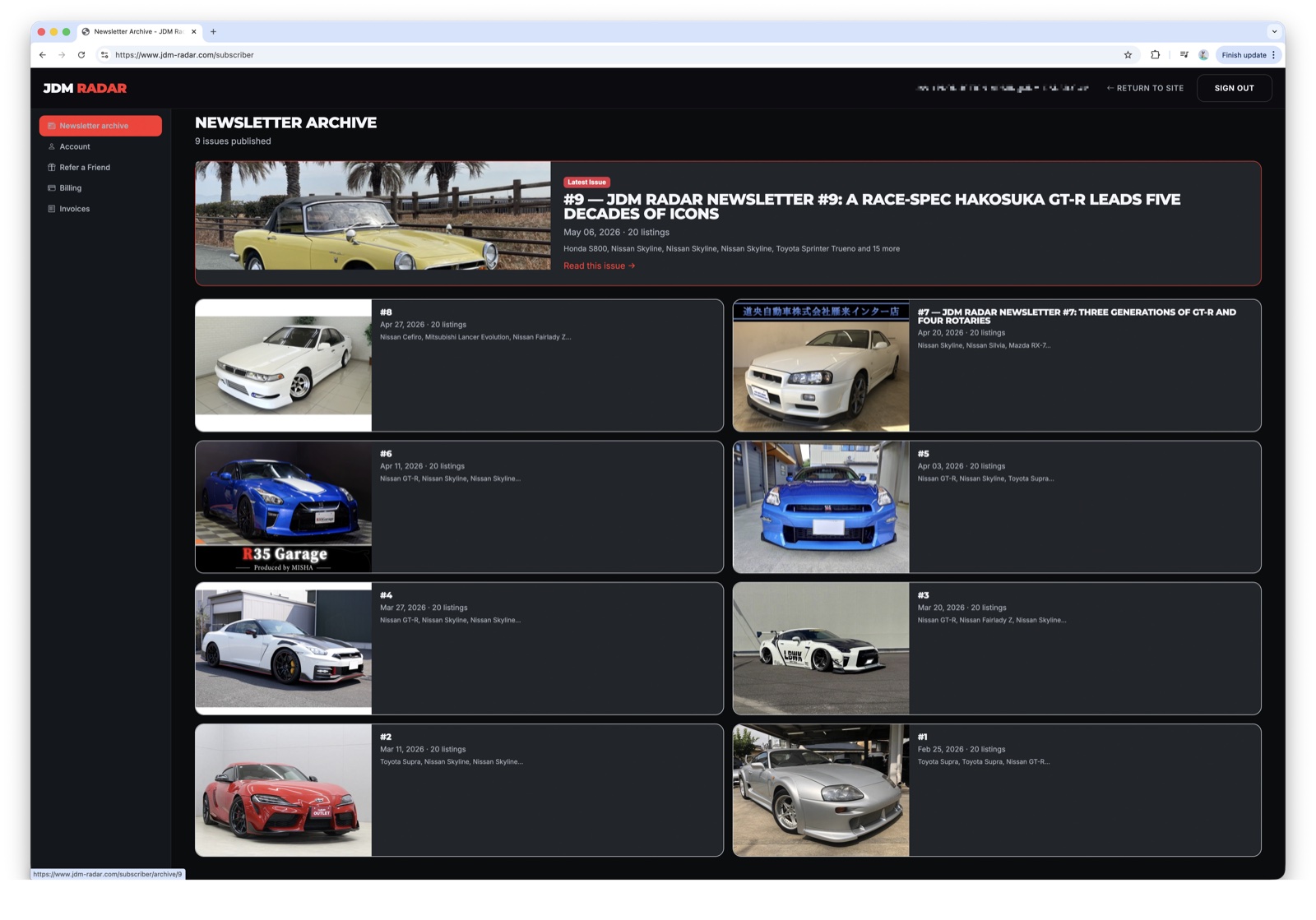Click the browser forward arrow
Image resolution: width=1316 pixels, height=920 pixels.
62,55
